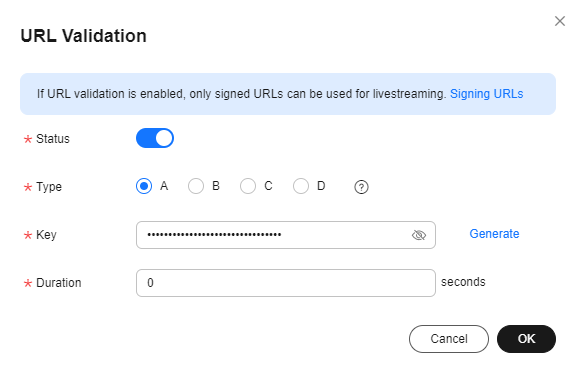
Task: Click the Status field label
Action: pyautogui.click(x=53, y=139)
